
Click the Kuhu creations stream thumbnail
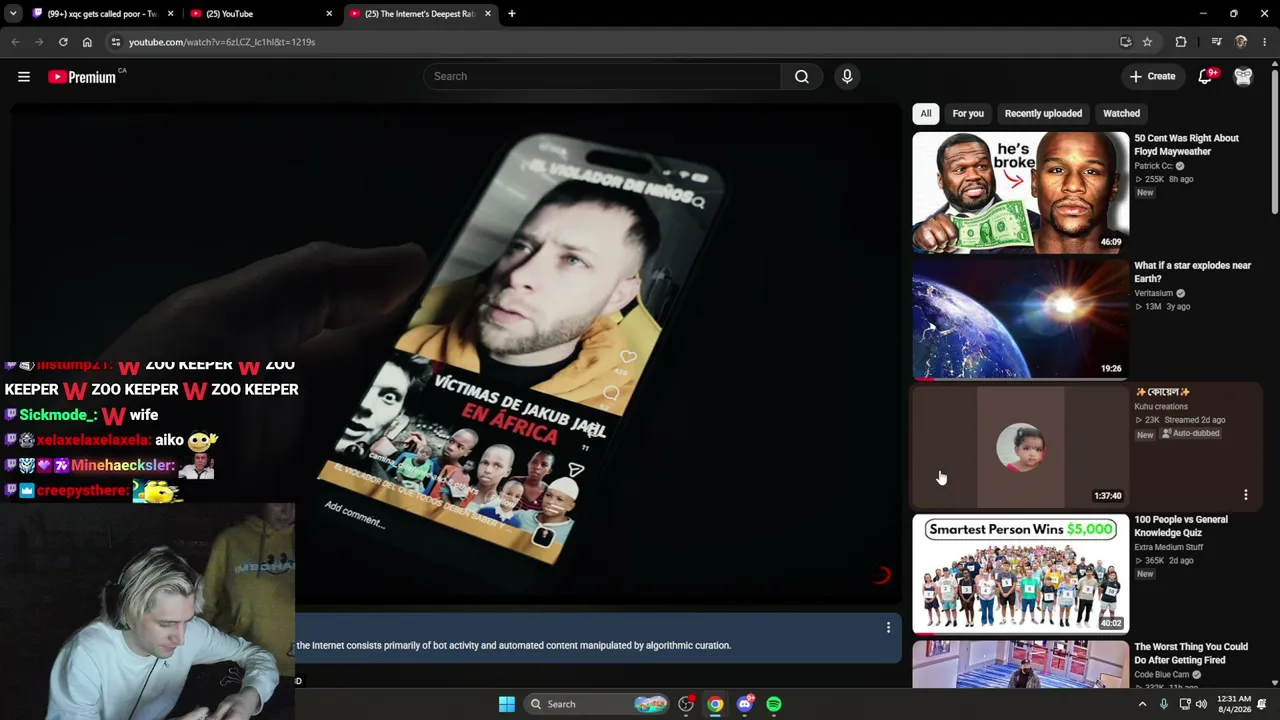coord(1020,446)
